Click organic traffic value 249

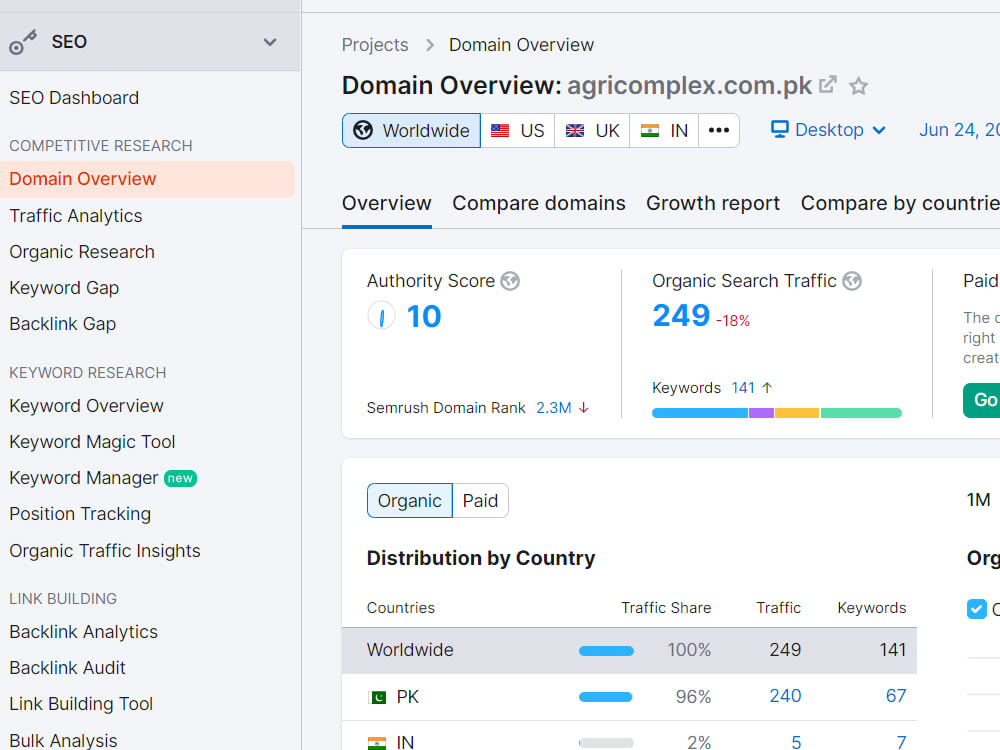pyautogui.click(x=680, y=316)
